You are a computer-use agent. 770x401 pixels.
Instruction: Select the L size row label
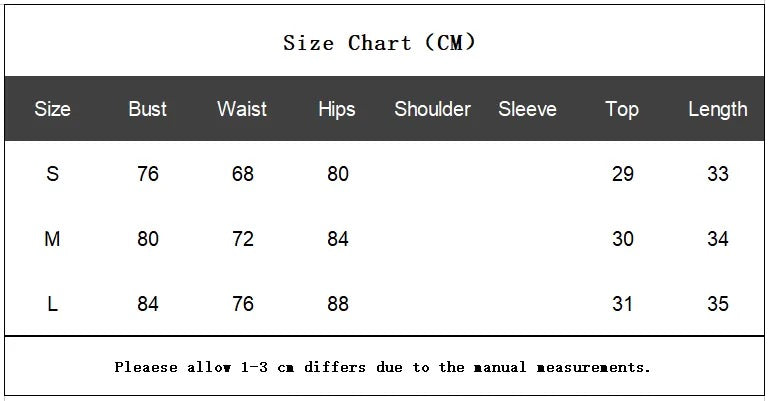click(52, 304)
